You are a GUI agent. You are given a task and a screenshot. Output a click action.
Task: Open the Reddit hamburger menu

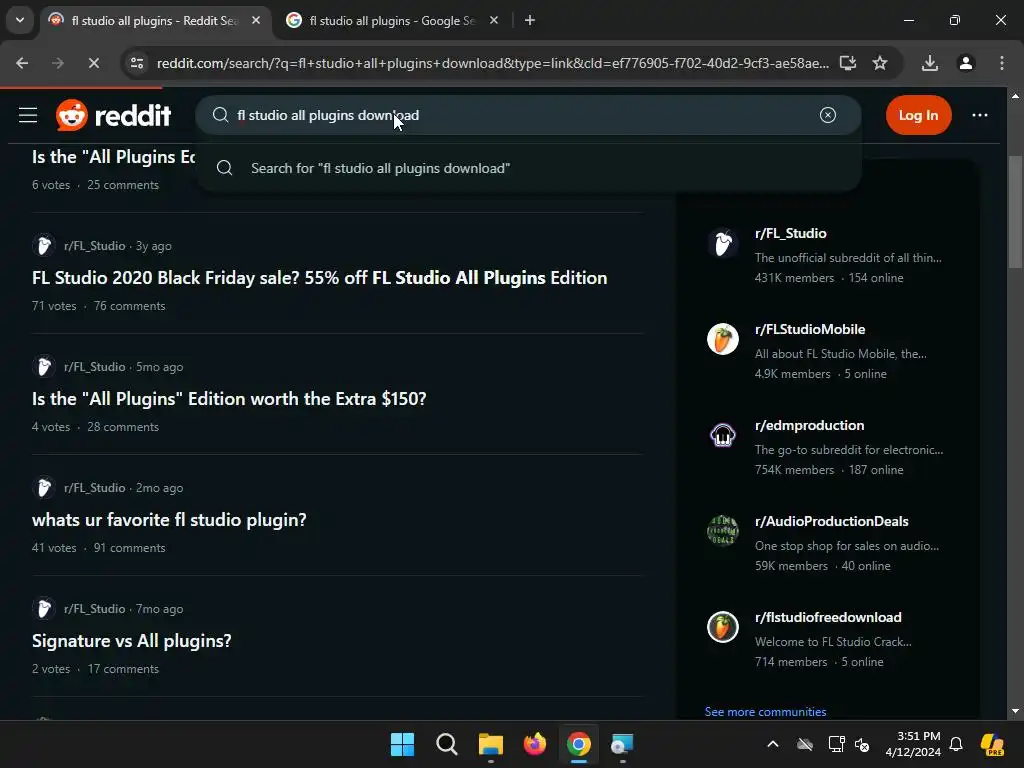[27, 116]
